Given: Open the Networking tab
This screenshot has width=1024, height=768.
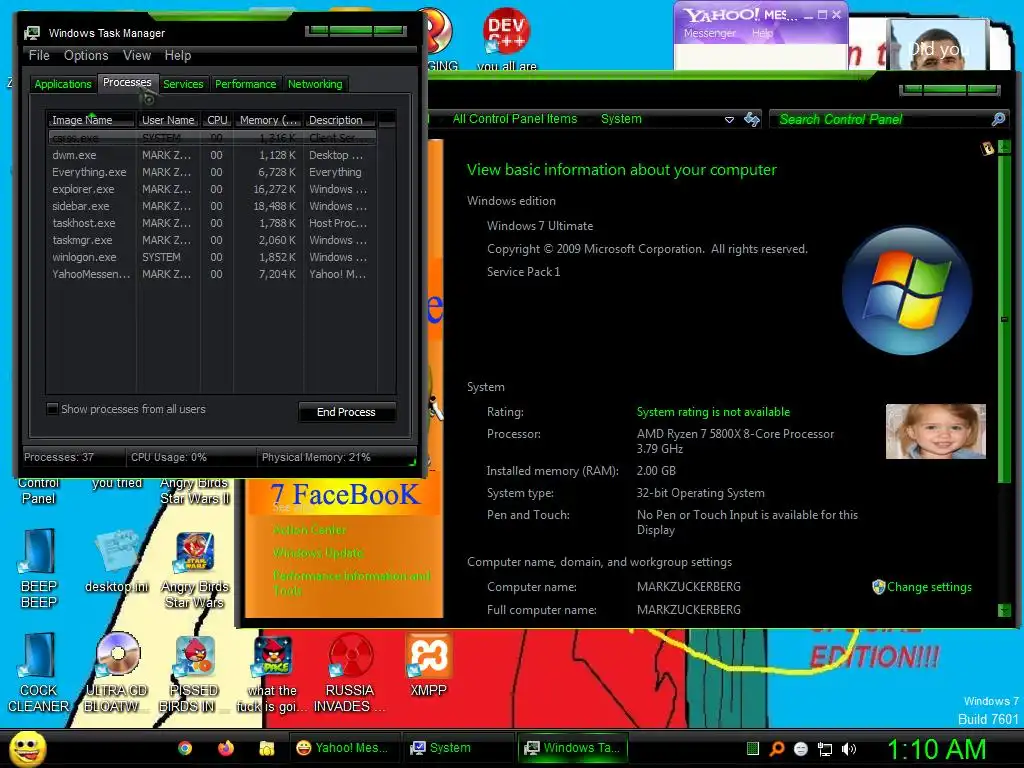Looking at the screenshot, I should pos(315,84).
